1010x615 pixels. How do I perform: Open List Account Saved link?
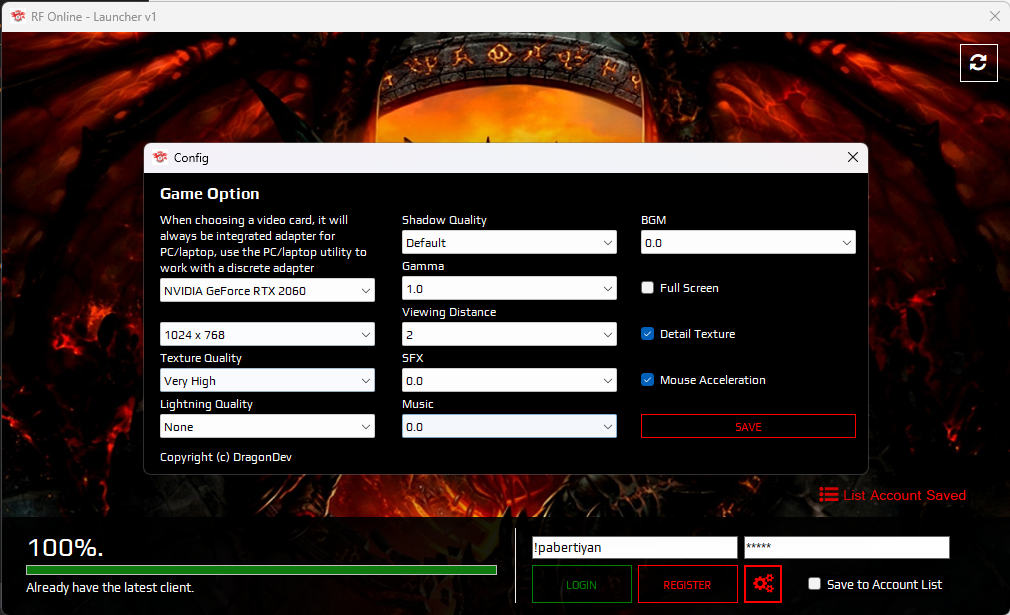click(904, 495)
